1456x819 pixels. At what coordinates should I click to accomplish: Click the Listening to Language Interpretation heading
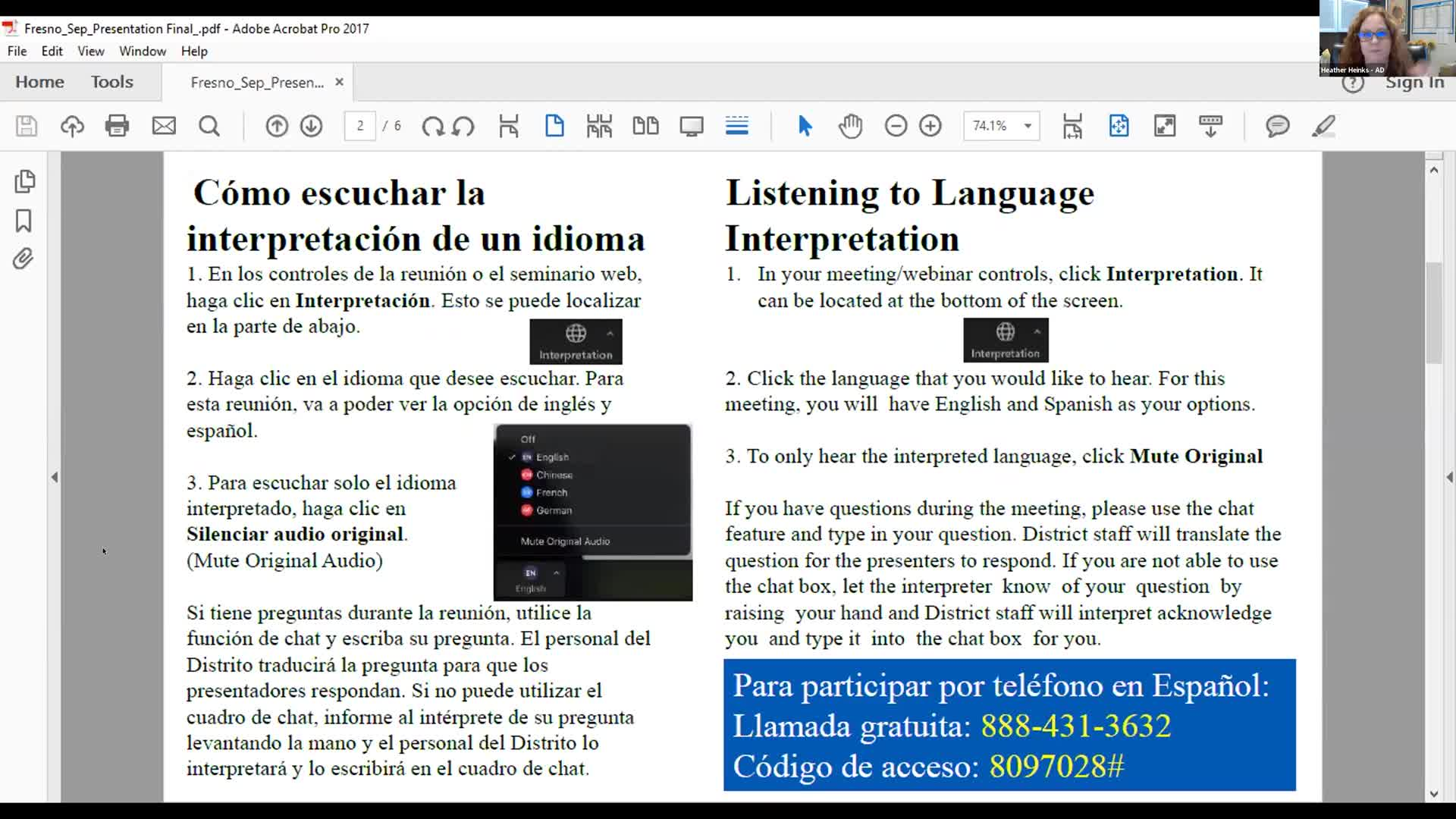[910, 215]
